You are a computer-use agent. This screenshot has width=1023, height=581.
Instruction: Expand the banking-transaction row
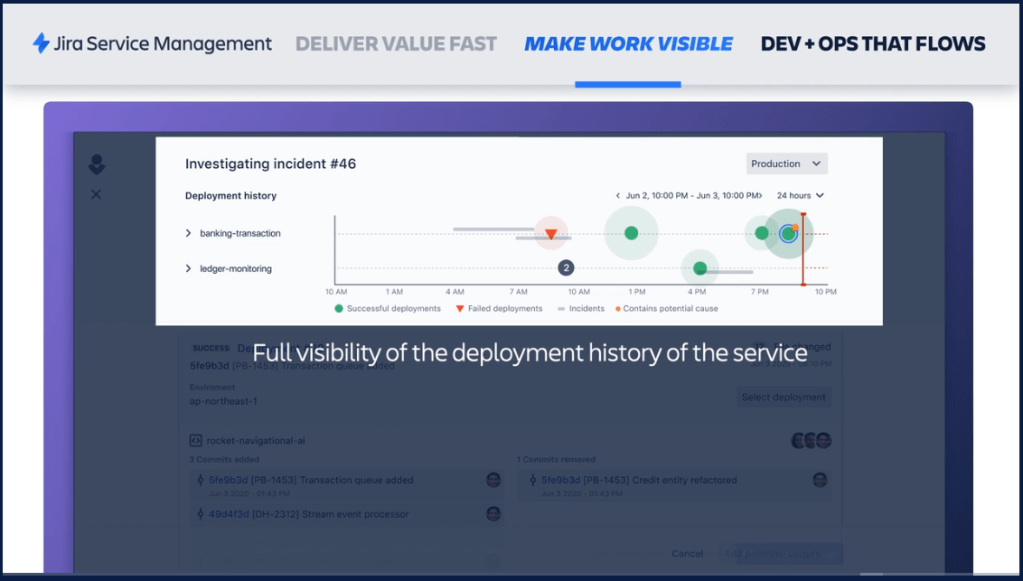point(188,234)
